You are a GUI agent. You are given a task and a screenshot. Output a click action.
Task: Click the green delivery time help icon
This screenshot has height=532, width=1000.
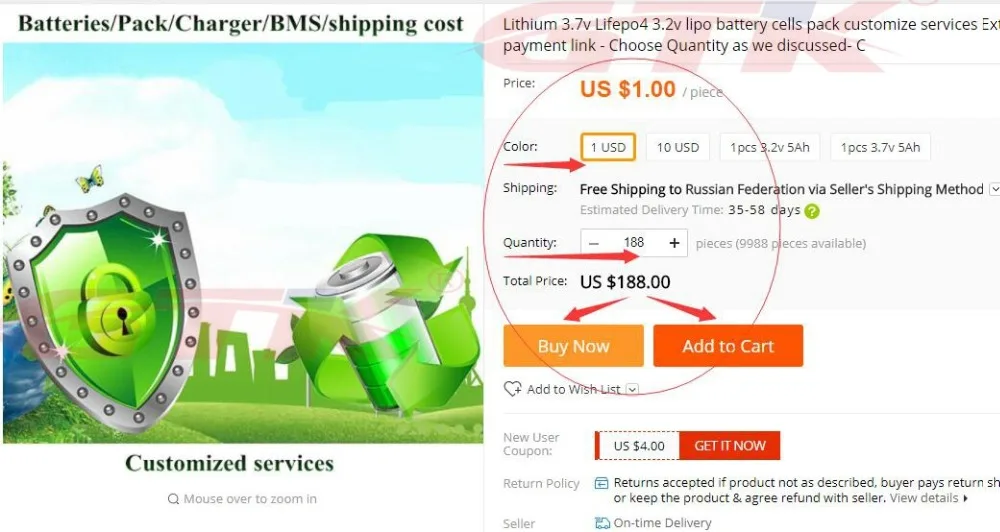coord(811,211)
